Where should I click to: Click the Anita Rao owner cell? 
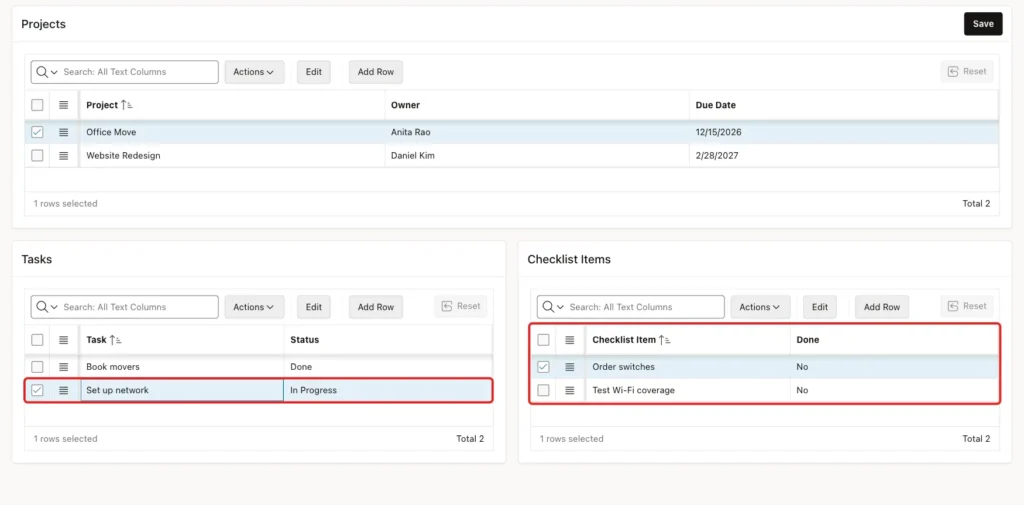[x=537, y=132]
